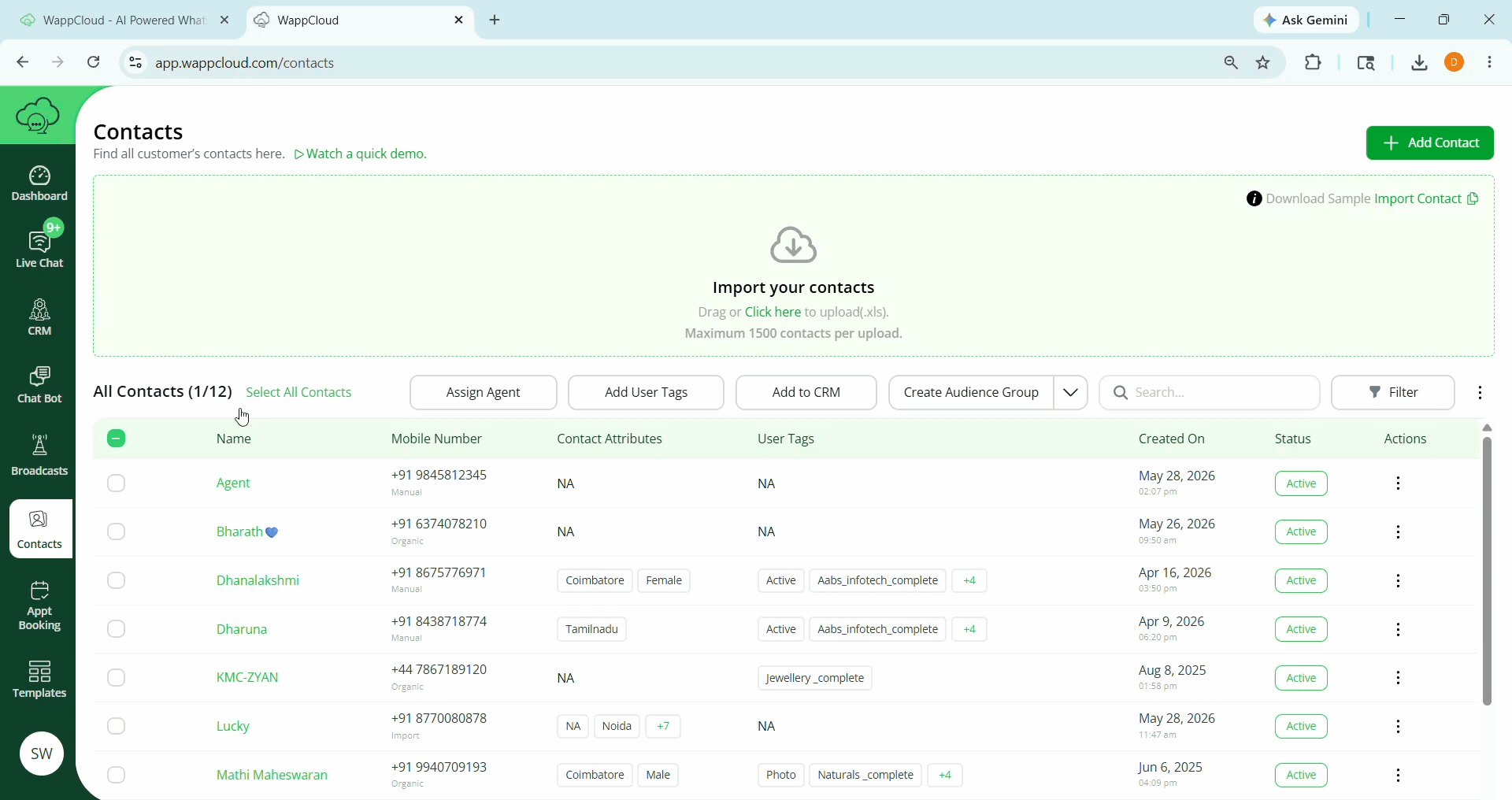Image resolution: width=1512 pixels, height=800 pixels.
Task: Open the KMC-ZYAN contact name
Action: coord(247,678)
